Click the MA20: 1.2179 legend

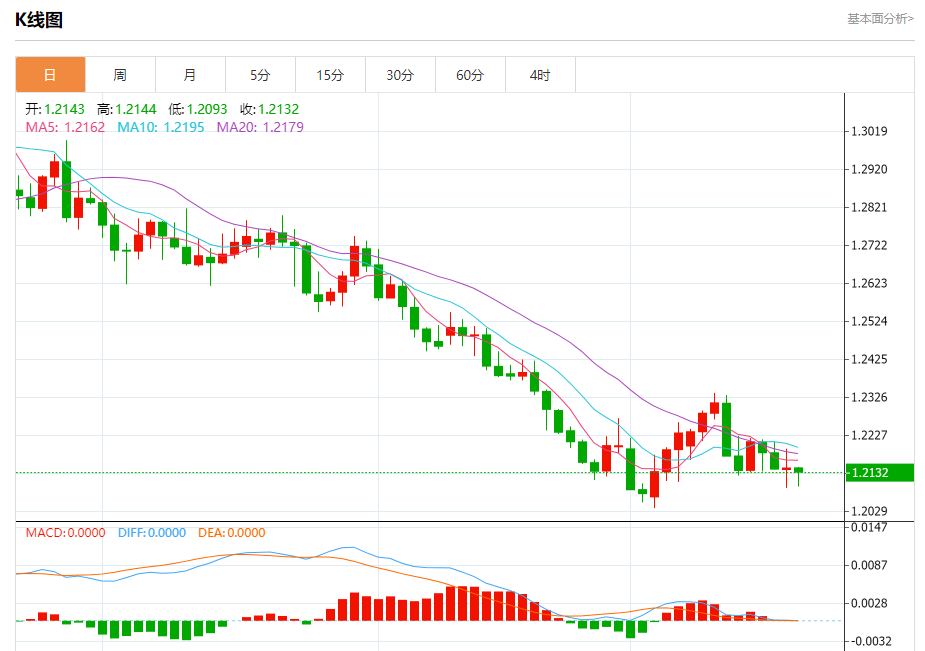click(260, 127)
